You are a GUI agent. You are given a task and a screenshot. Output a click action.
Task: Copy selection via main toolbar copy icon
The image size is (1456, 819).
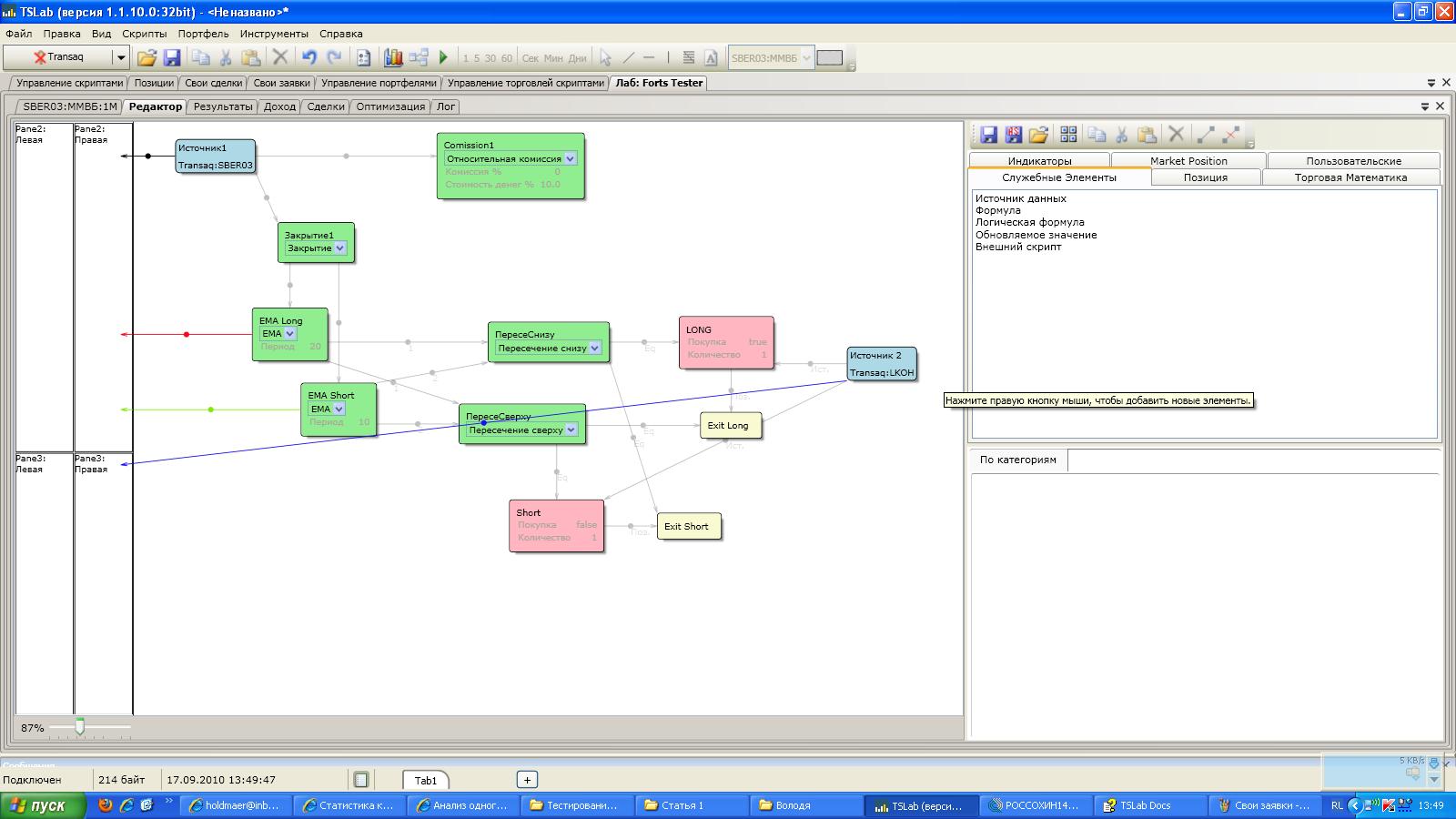point(200,57)
